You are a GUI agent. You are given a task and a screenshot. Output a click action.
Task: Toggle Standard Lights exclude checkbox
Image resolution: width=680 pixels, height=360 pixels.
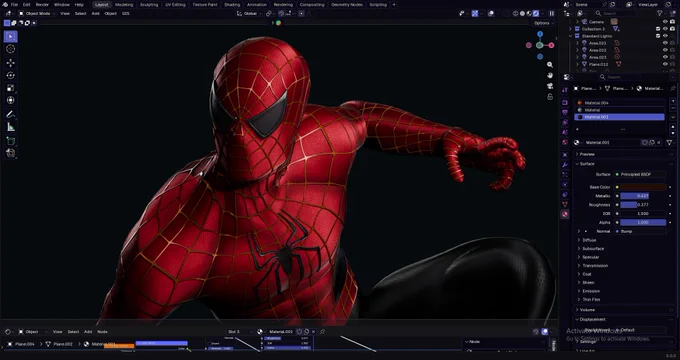click(x=658, y=36)
